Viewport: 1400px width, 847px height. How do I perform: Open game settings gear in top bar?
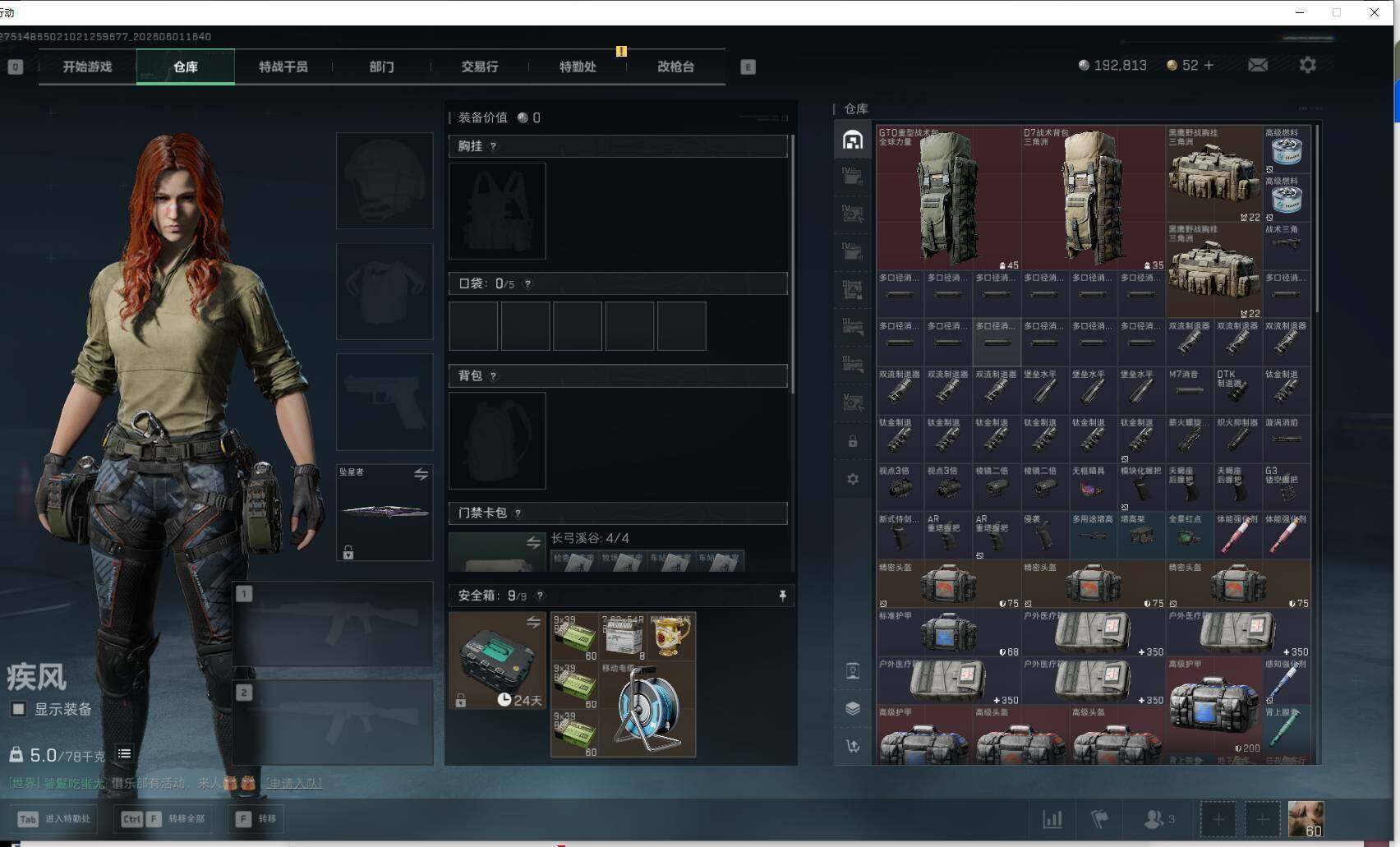(1307, 65)
